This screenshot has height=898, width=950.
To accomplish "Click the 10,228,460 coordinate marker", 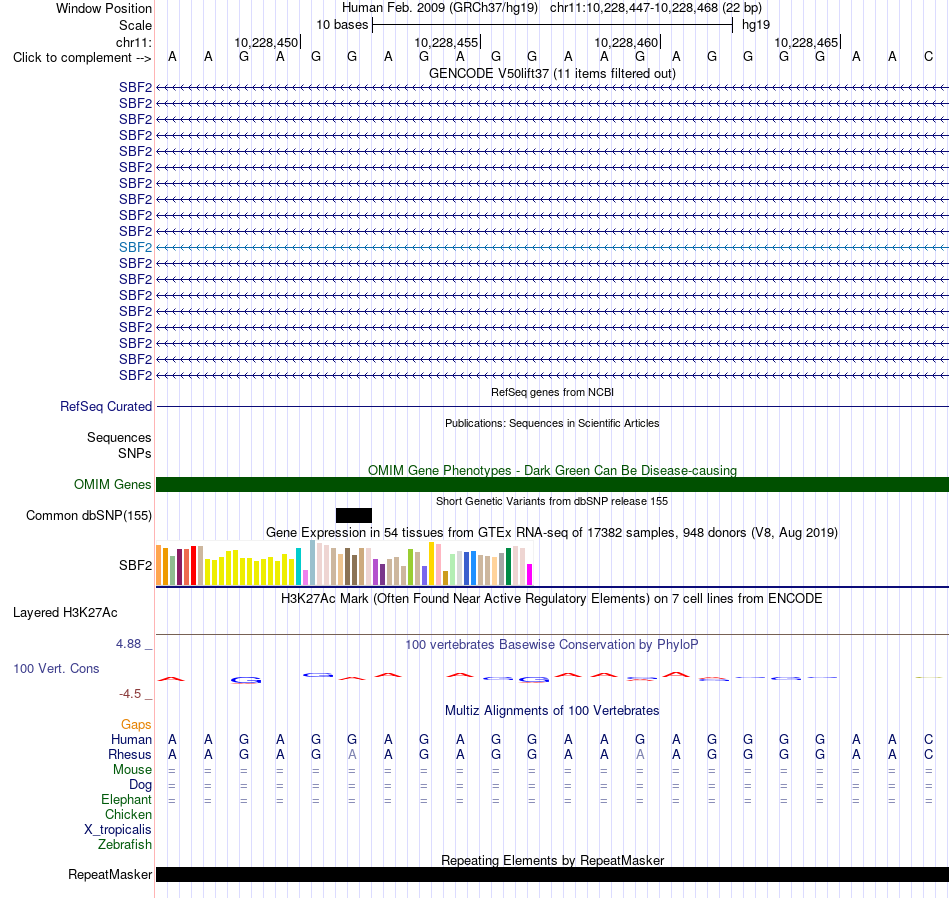I will [626, 42].
